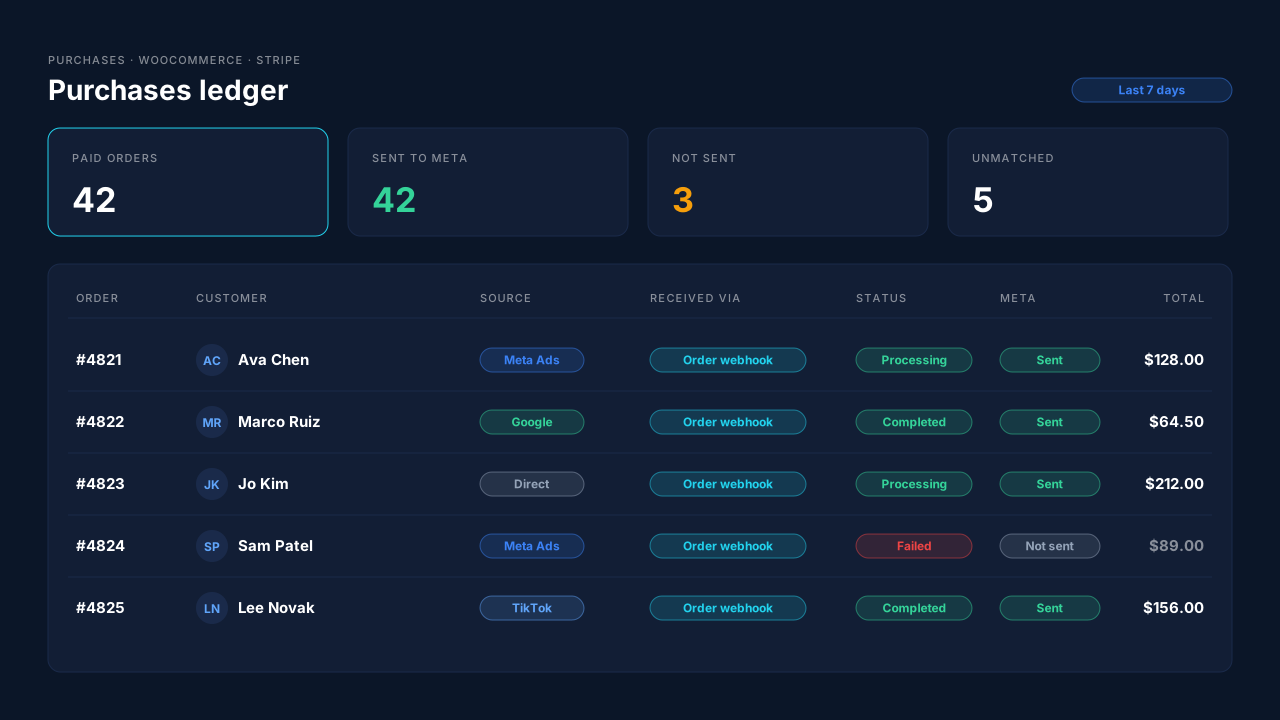This screenshot has height=720, width=1280.
Task: Click Order webhook badge for Ava Chen
Action: 728,360
